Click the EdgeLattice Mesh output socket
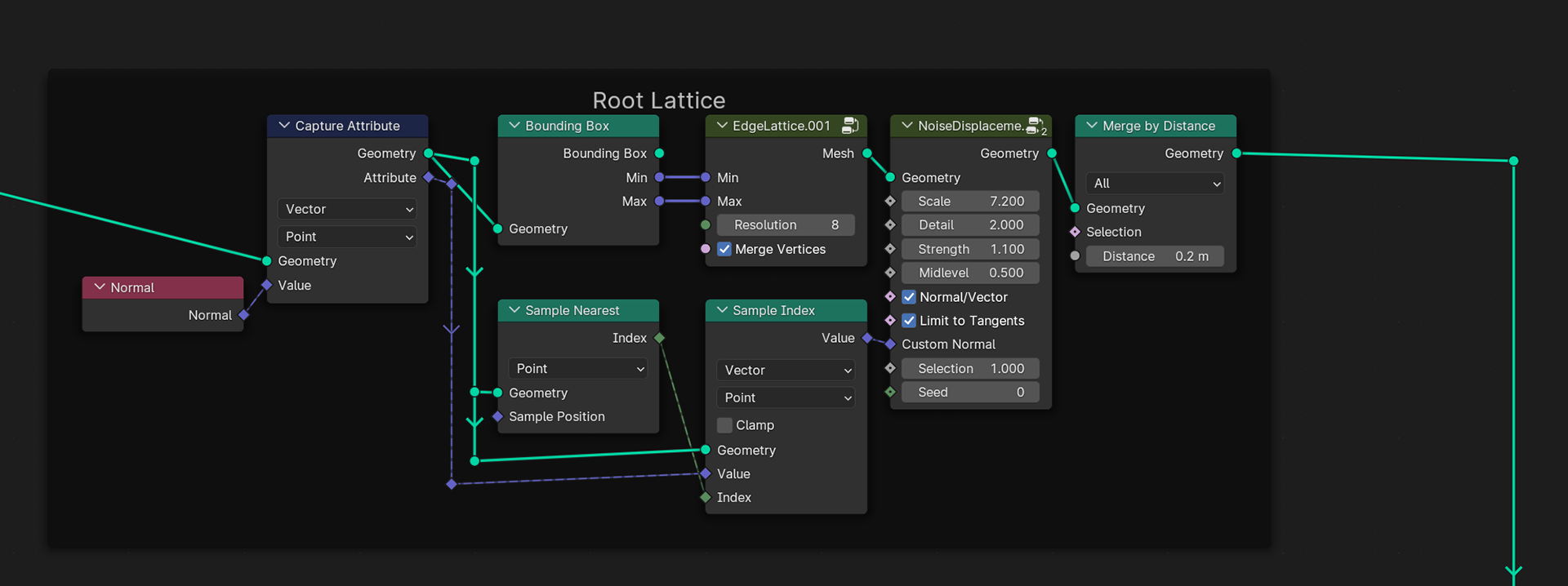 coord(867,153)
